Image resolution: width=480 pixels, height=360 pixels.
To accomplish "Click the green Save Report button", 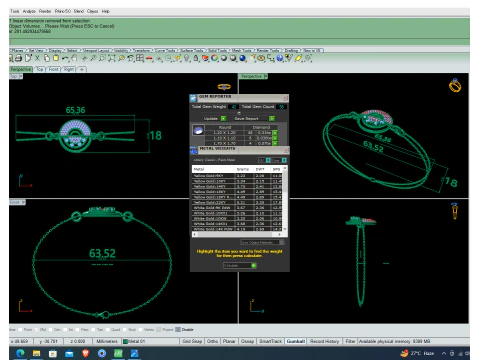I will (272, 119).
